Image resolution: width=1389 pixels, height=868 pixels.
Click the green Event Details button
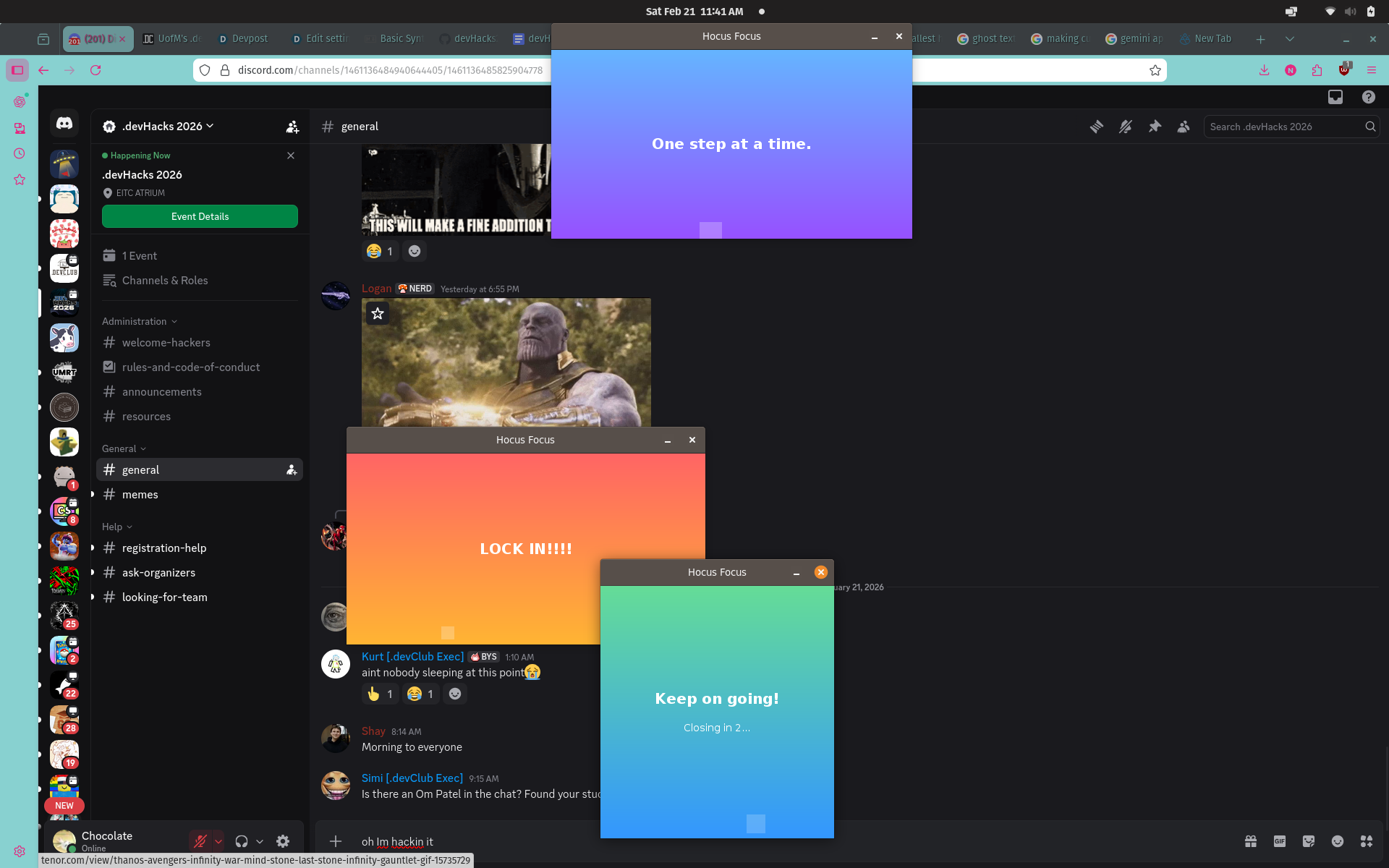200,216
